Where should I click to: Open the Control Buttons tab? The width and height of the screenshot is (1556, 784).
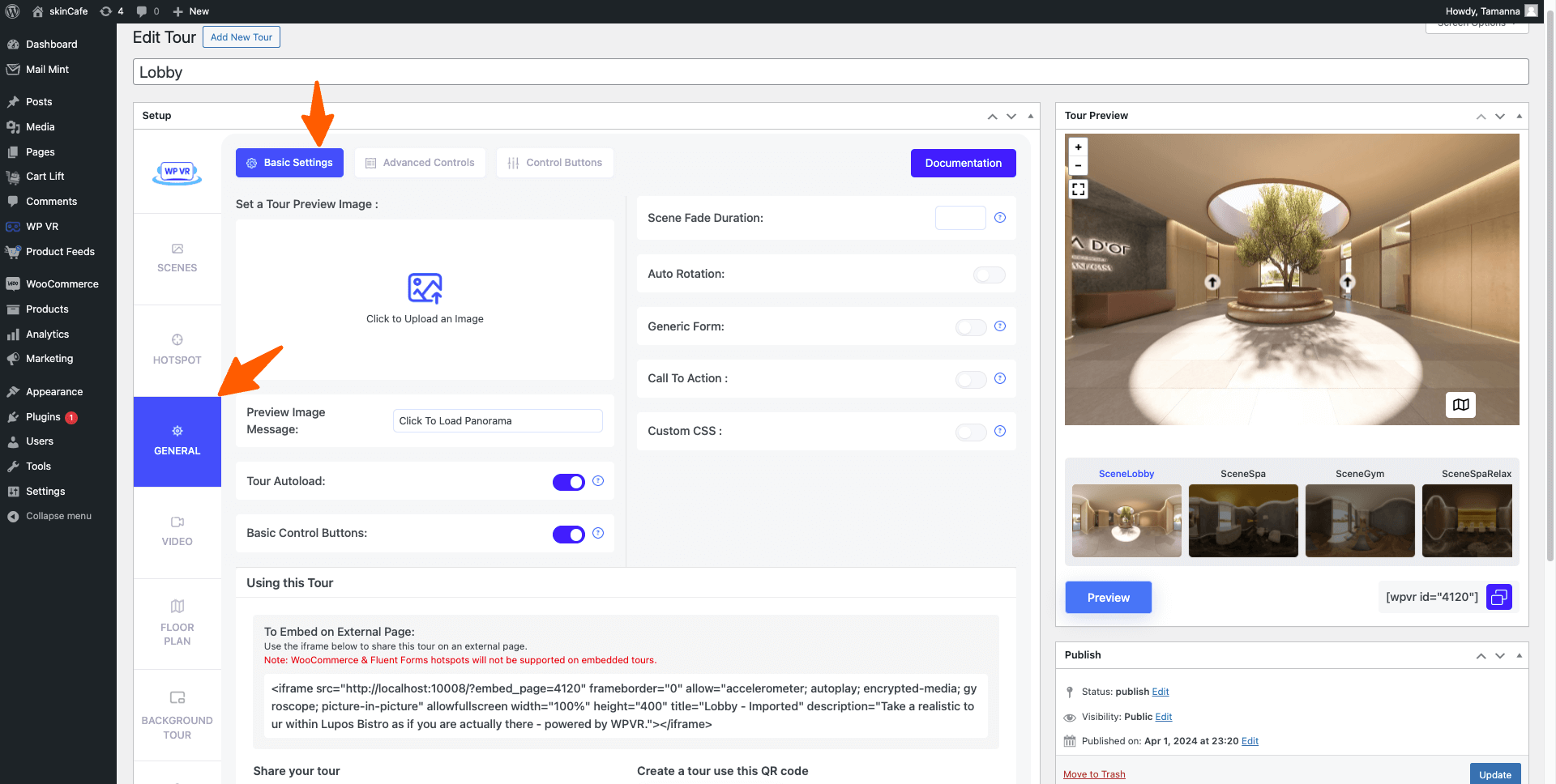555,163
